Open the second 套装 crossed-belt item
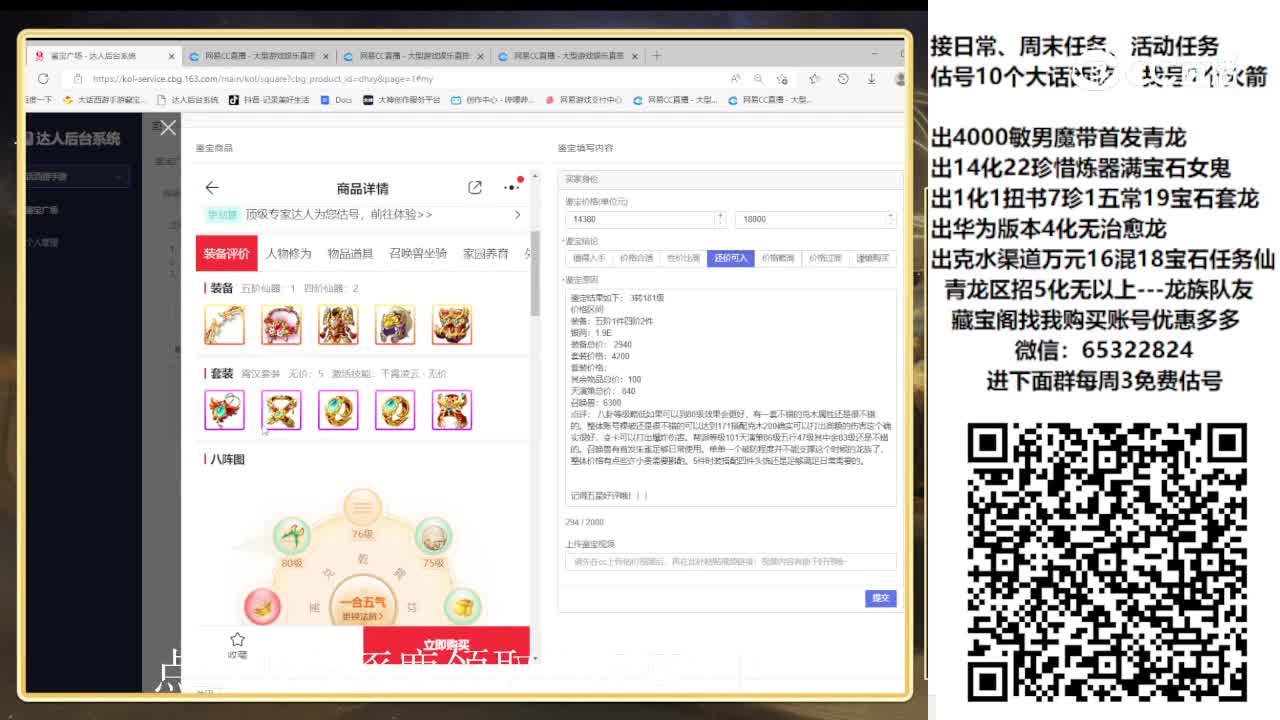This screenshot has width=1280, height=720. pos(281,410)
